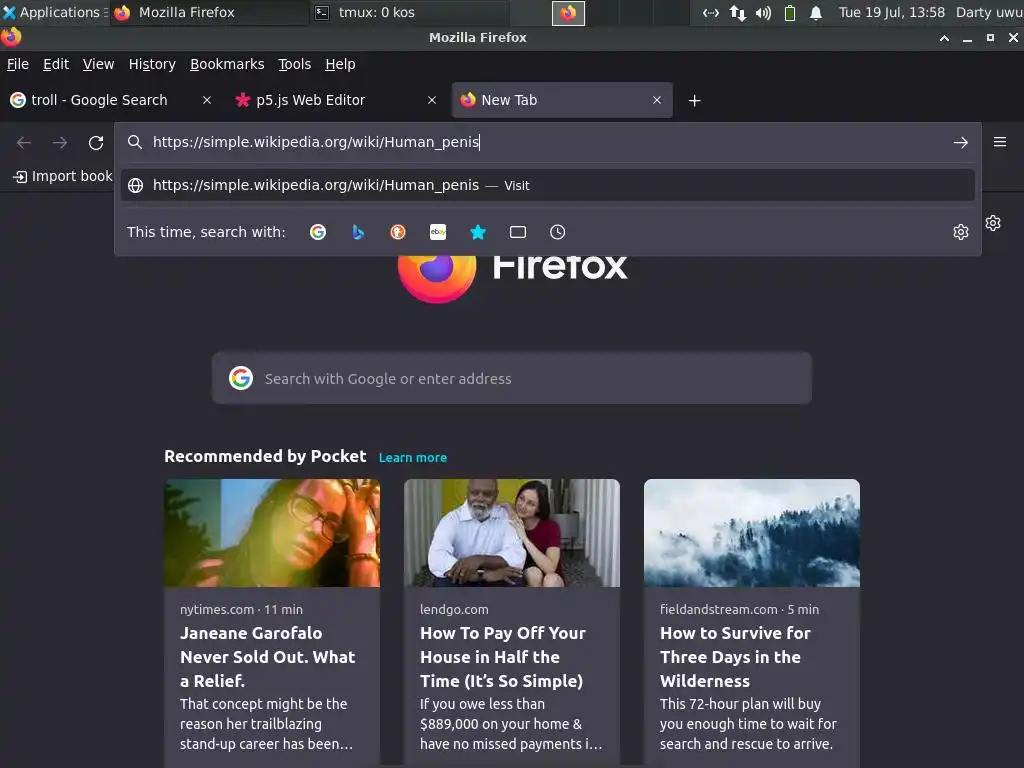Close the troll - Google Search tab
This screenshot has height=768, width=1024.
tap(207, 100)
